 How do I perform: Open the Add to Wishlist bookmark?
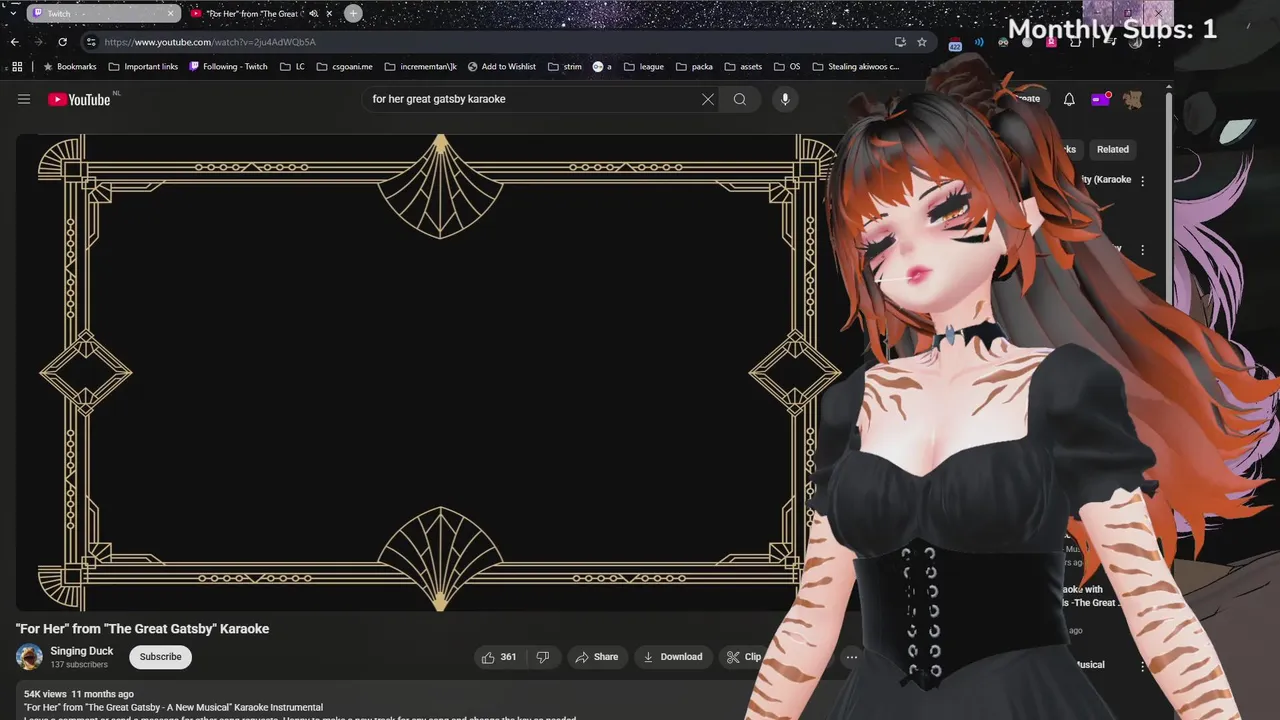coord(501,67)
